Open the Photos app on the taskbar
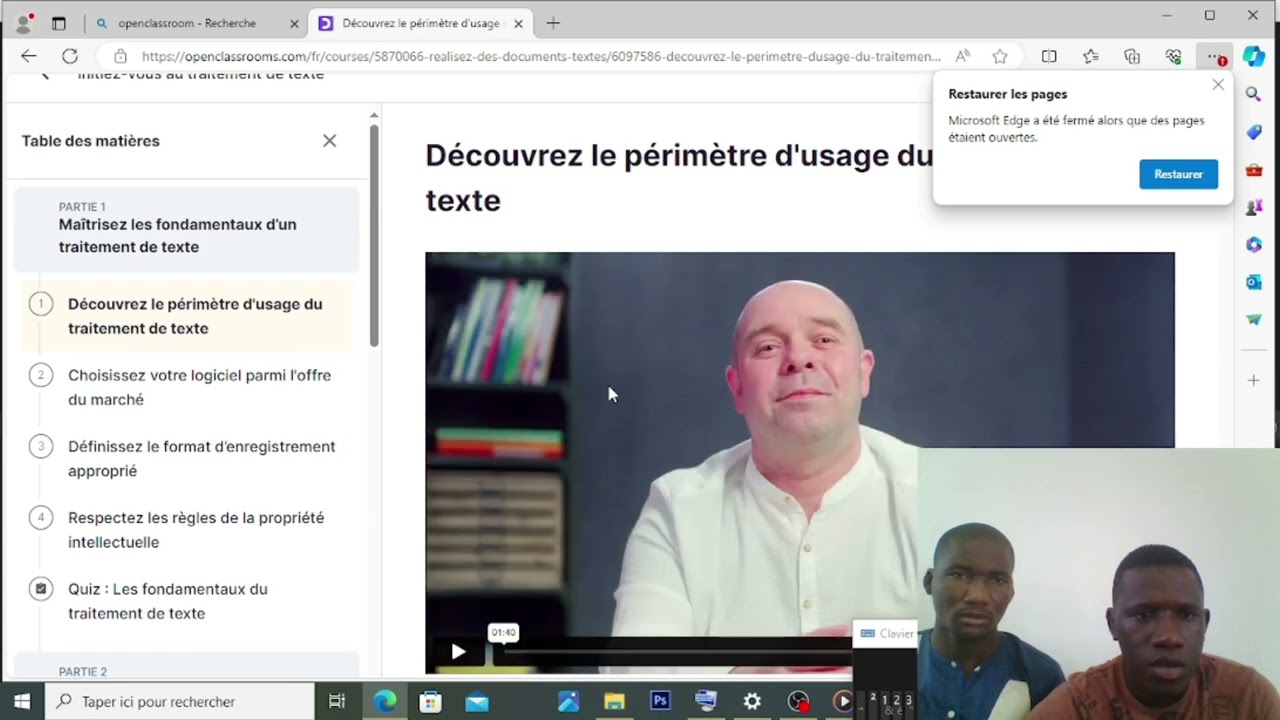This screenshot has width=1280, height=720. click(569, 701)
